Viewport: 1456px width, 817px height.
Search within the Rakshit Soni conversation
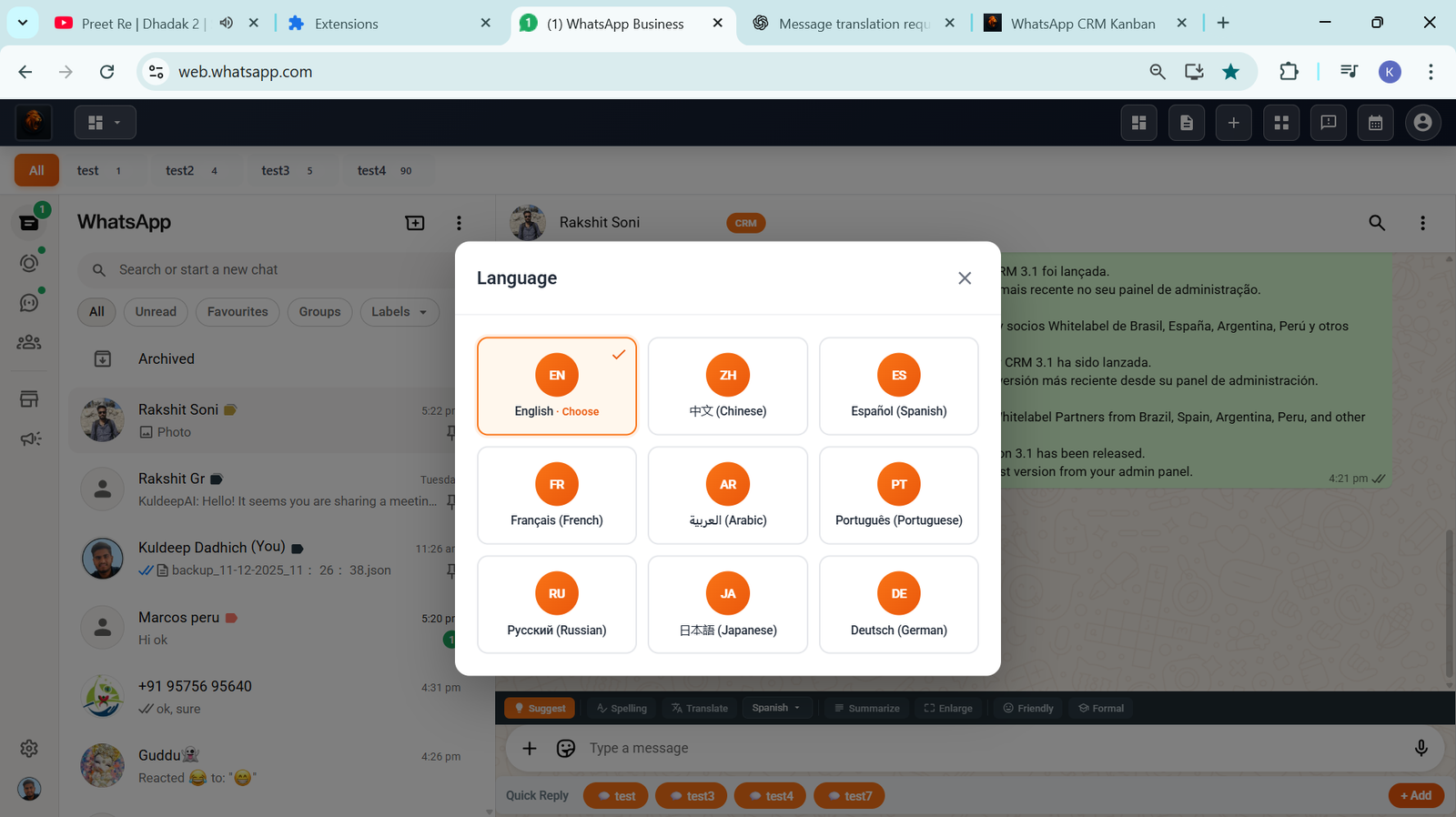click(1377, 223)
